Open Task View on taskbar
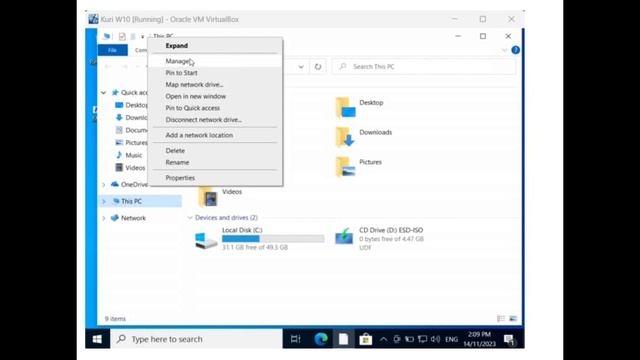This screenshot has height=360, width=640. tap(296, 339)
